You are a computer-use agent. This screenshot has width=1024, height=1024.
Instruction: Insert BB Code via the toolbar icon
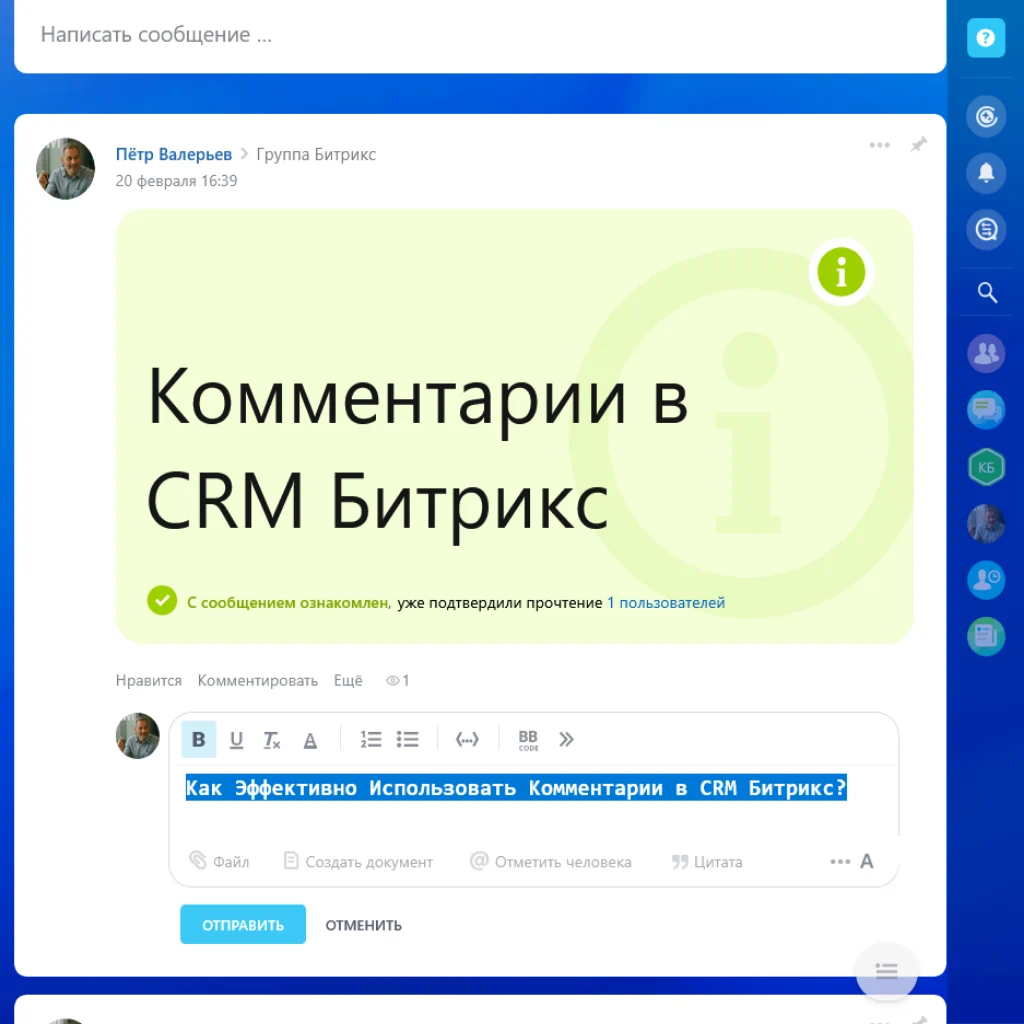pyautogui.click(x=528, y=739)
